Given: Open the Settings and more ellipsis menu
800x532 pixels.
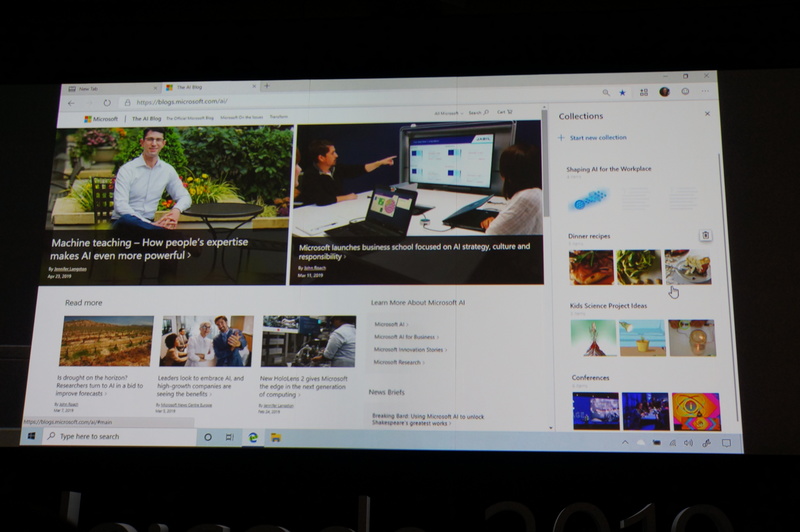Looking at the screenshot, I should [x=705, y=91].
